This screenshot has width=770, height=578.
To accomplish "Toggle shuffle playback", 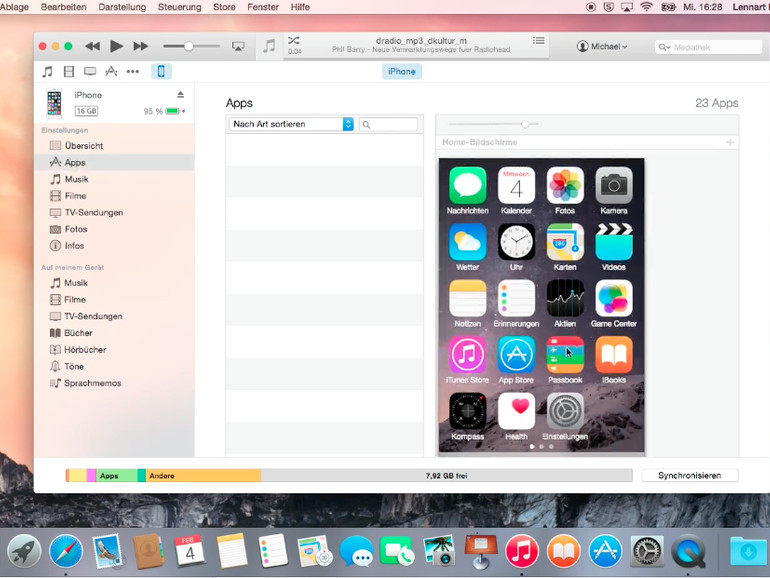I will click(x=294, y=41).
